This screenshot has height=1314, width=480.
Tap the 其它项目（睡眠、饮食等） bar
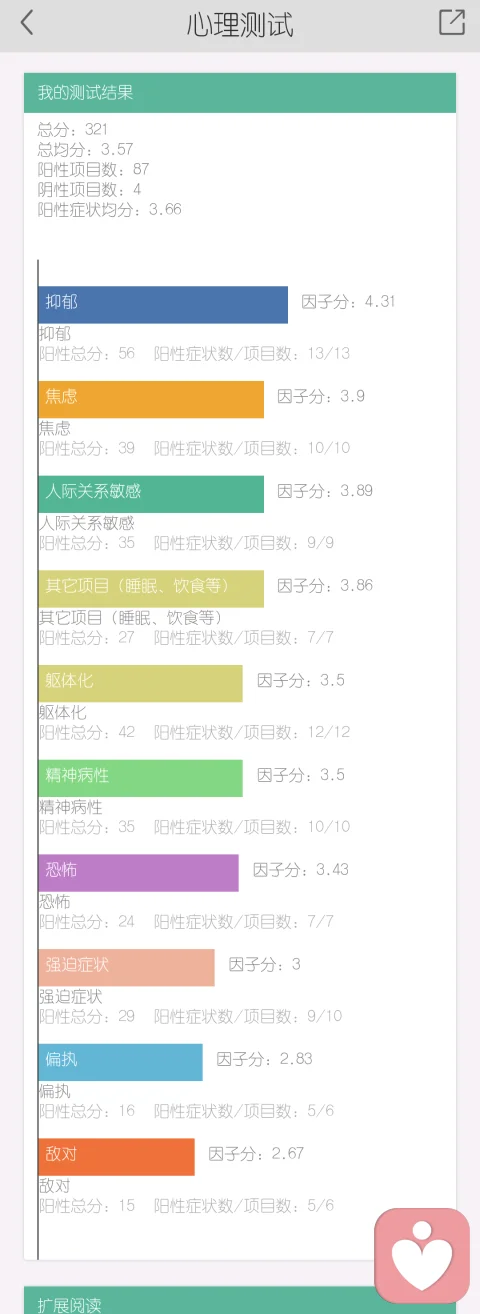tap(151, 588)
